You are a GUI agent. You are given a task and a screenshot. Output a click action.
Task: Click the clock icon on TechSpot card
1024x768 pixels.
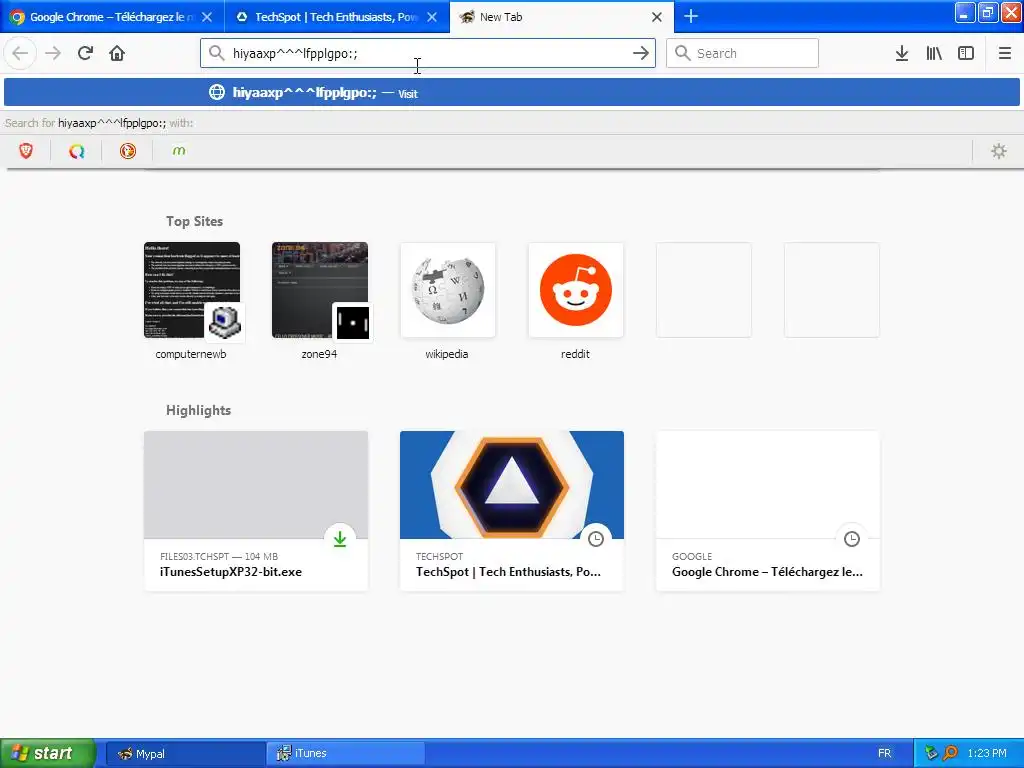[596, 539]
